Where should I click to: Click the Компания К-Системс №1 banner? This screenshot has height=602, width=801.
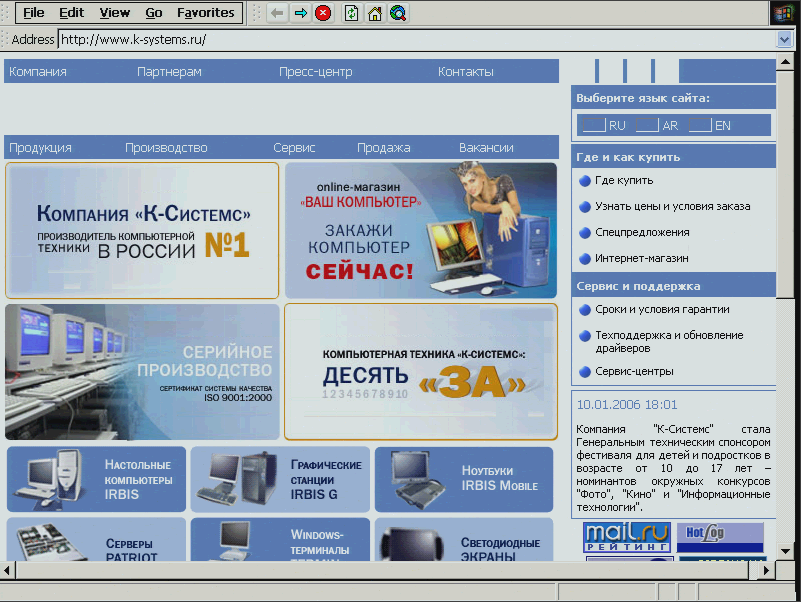tap(142, 230)
